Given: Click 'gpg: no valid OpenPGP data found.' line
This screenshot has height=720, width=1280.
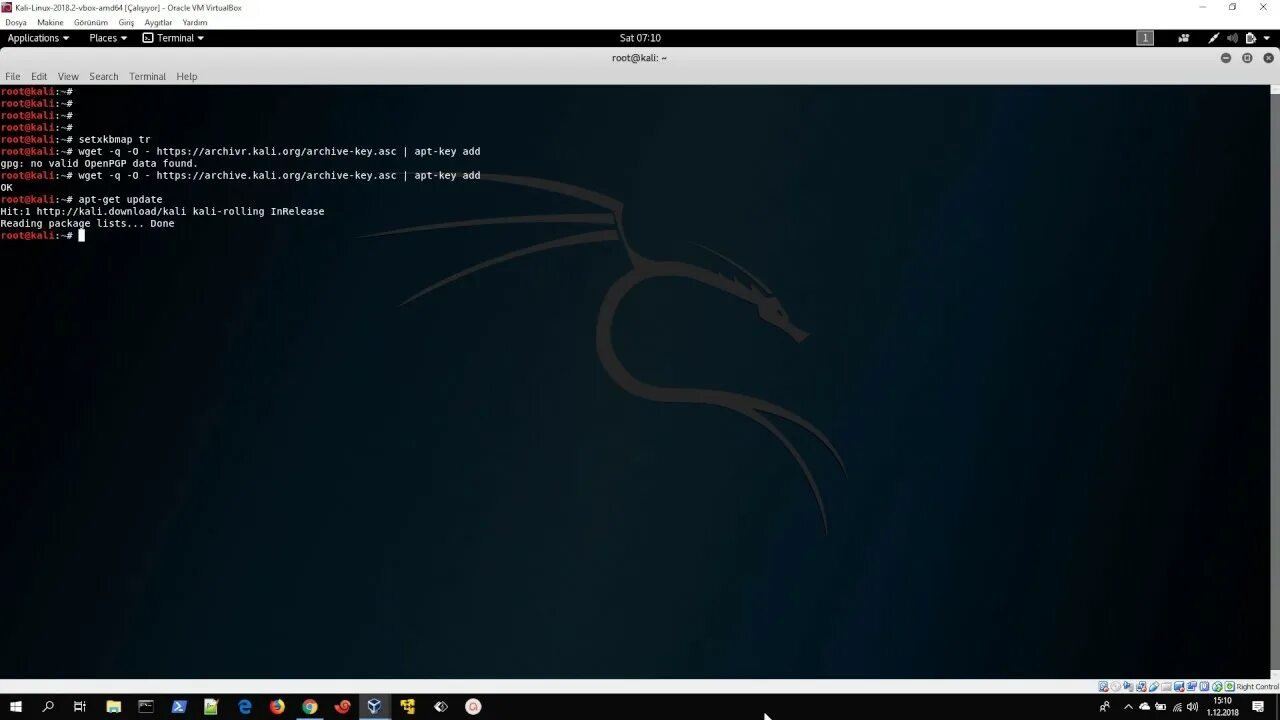Looking at the screenshot, I should 99,164.
